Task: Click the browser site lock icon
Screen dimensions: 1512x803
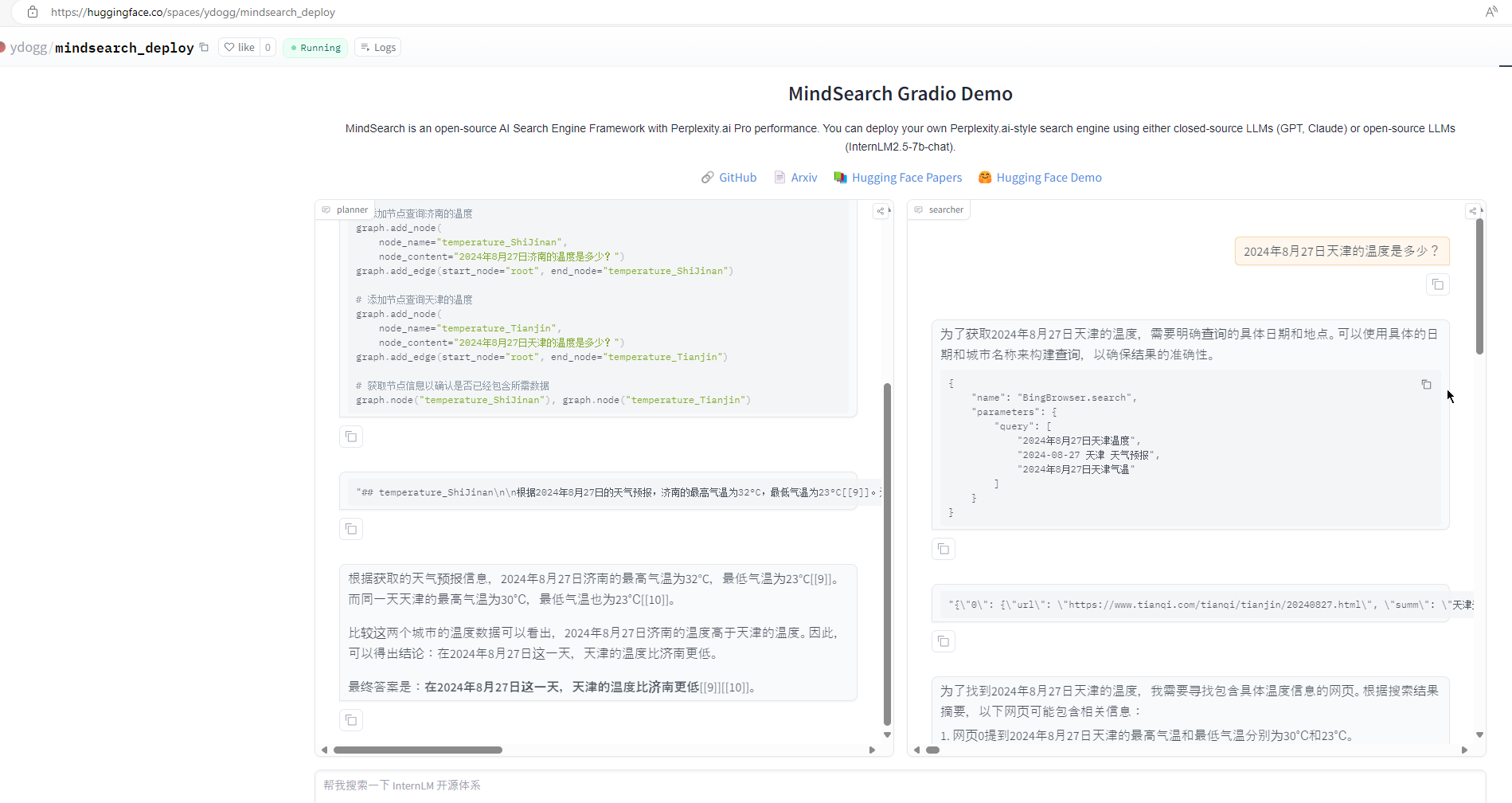Action: [x=33, y=12]
